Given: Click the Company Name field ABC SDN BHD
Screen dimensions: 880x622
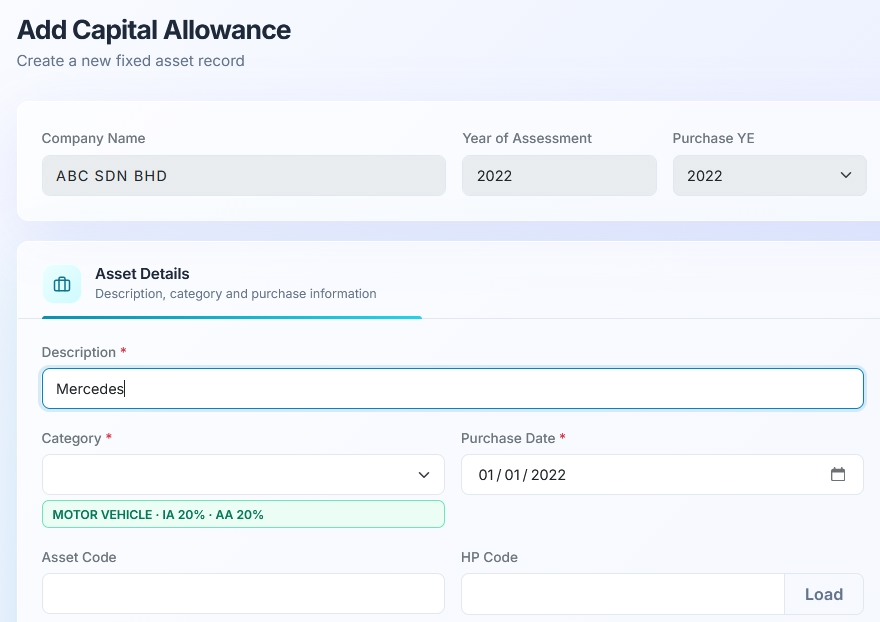Looking at the screenshot, I should click(x=244, y=176).
